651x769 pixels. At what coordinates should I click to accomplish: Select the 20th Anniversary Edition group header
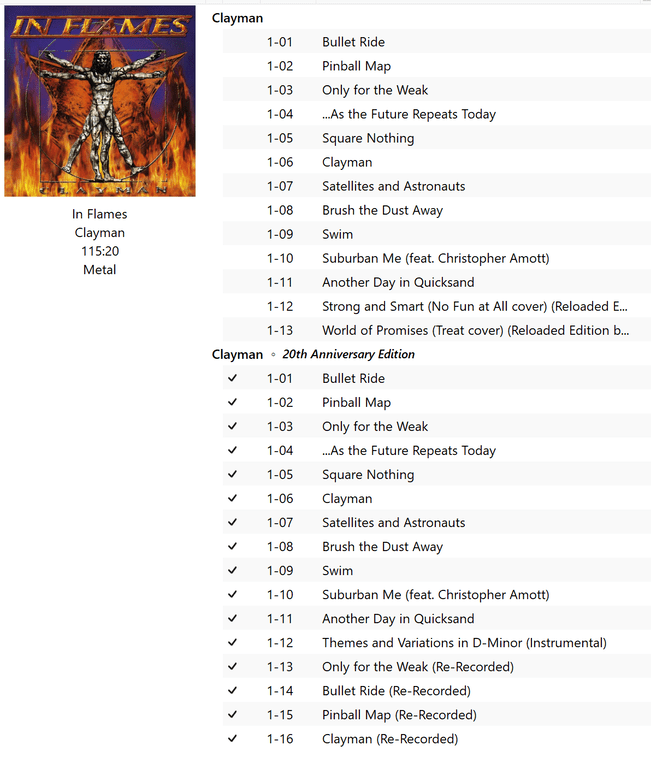(348, 354)
